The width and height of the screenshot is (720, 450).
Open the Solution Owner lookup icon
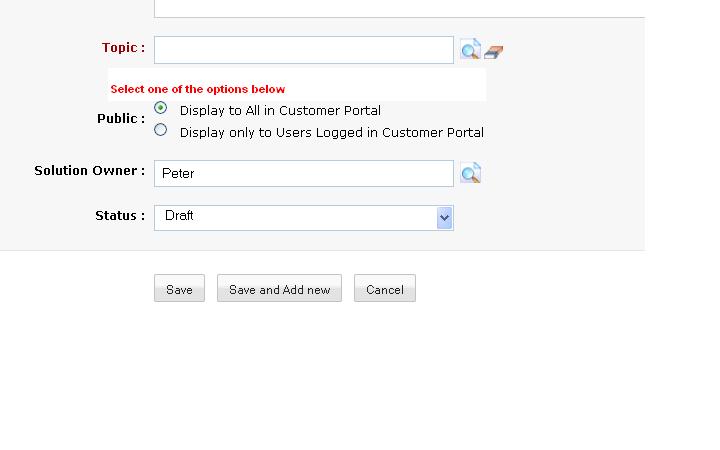coord(470,173)
